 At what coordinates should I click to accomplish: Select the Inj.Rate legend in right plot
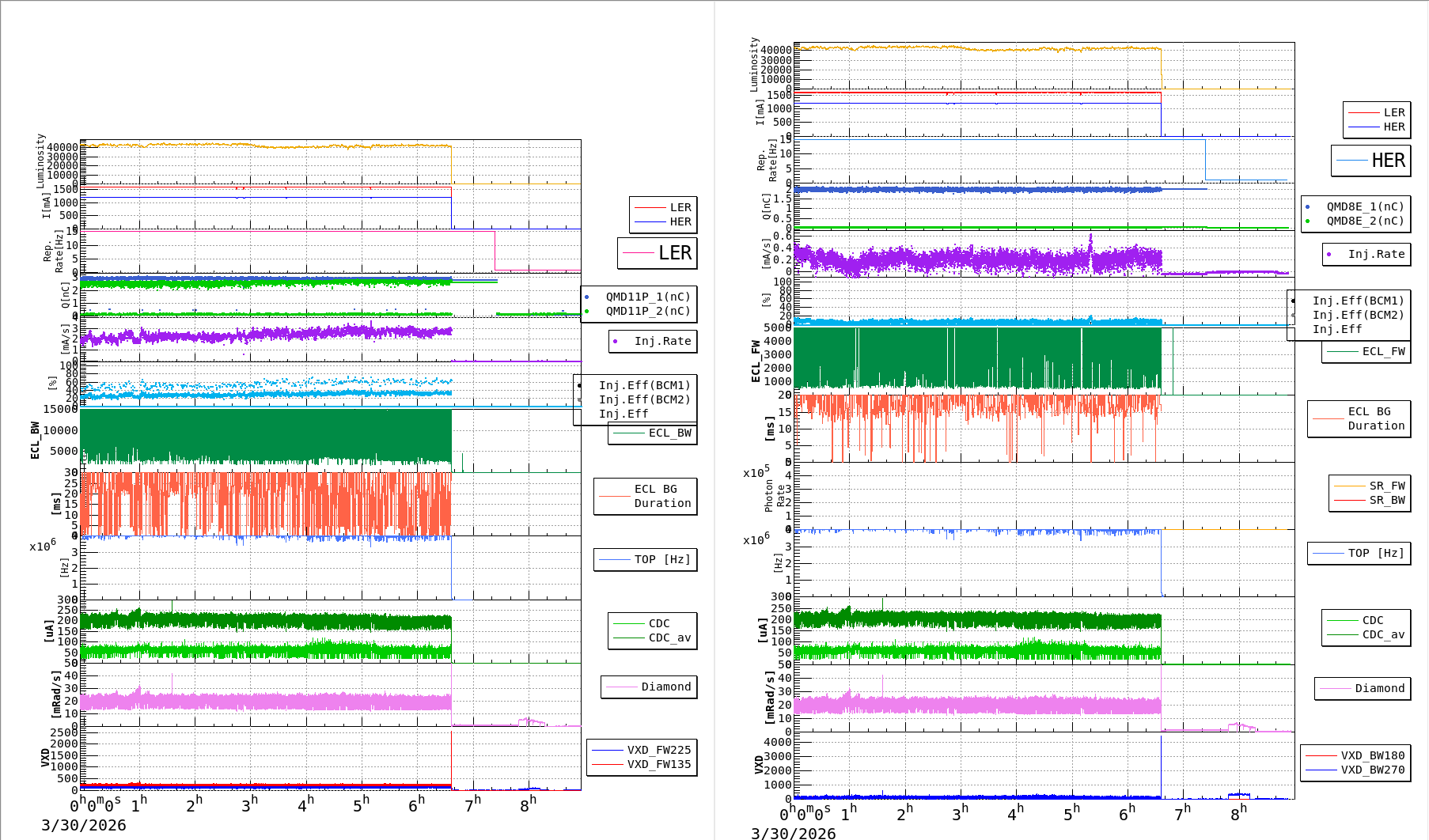pyautogui.click(x=1366, y=255)
